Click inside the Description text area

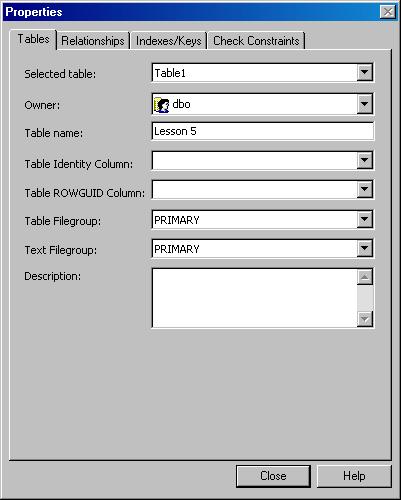coord(255,298)
